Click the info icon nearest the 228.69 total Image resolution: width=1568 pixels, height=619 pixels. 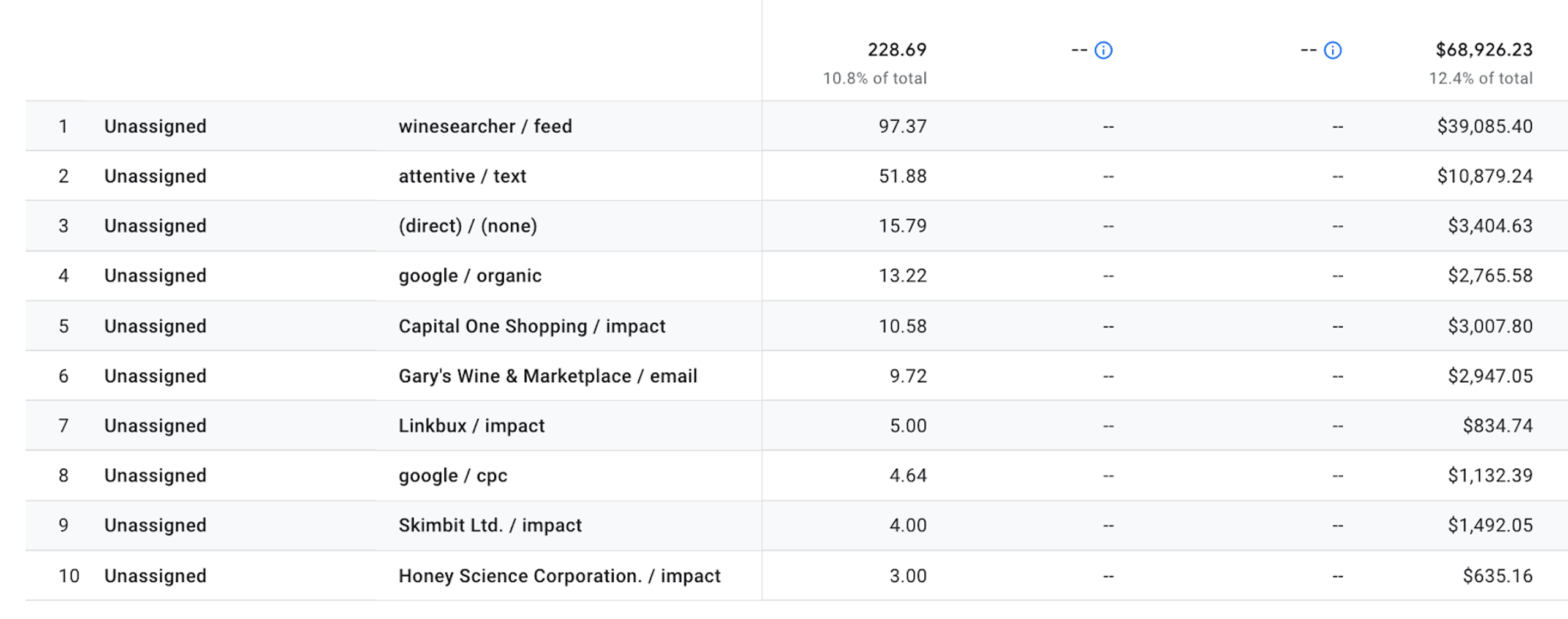pyautogui.click(x=1103, y=50)
